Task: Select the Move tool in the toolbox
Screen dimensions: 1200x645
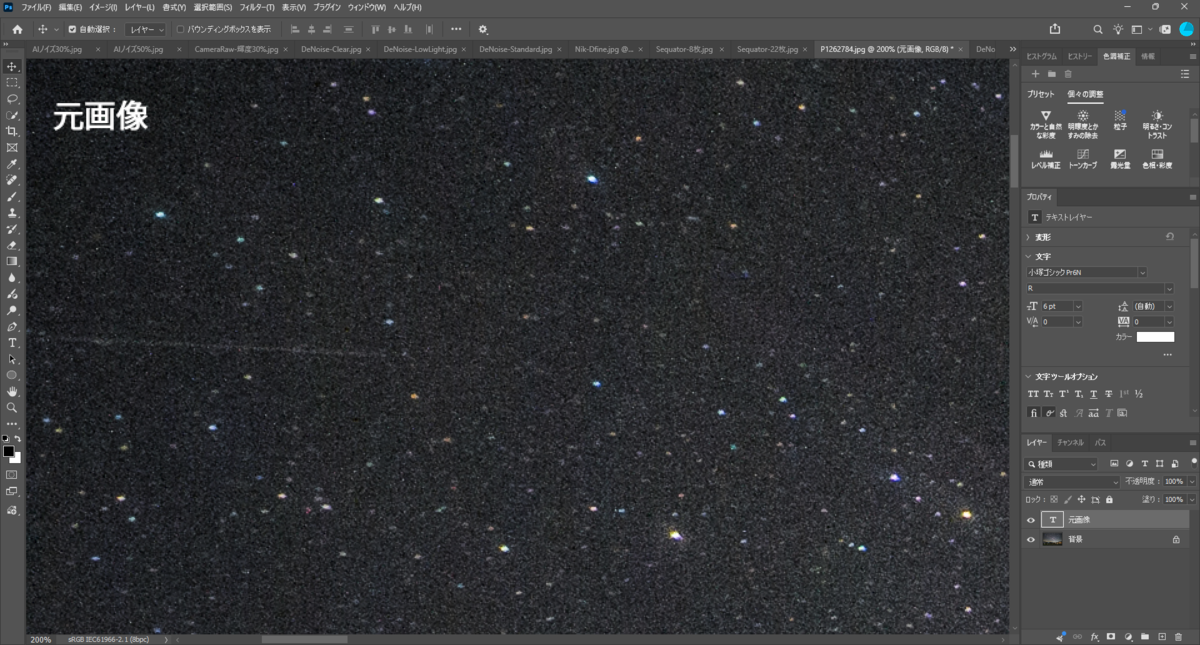Action: point(12,66)
